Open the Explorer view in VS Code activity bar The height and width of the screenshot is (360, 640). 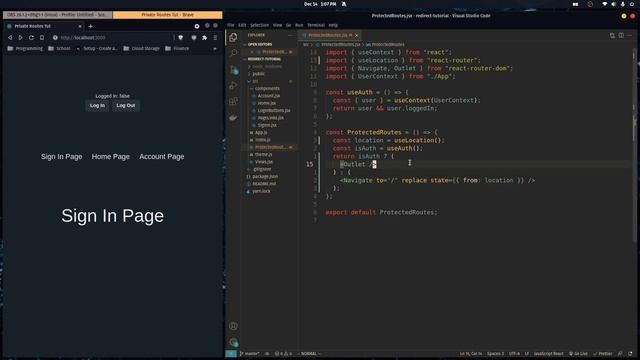233,37
